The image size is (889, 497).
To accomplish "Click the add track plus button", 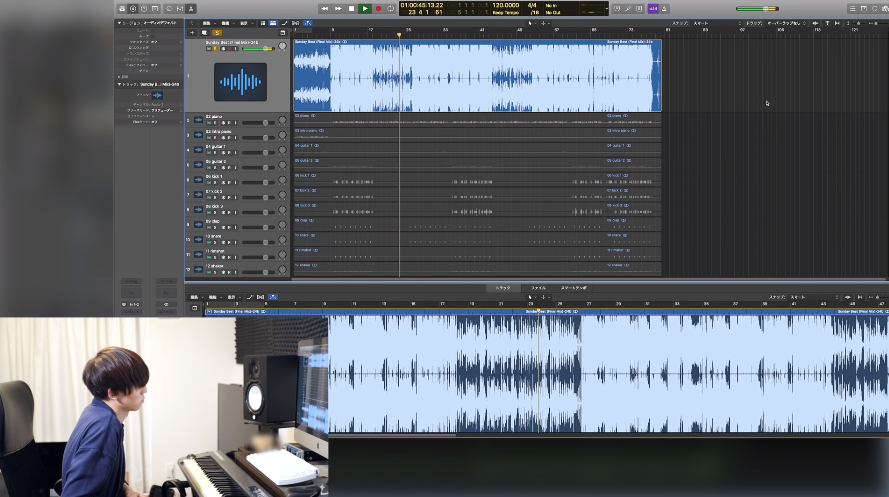I will click(x=192, y=32).
